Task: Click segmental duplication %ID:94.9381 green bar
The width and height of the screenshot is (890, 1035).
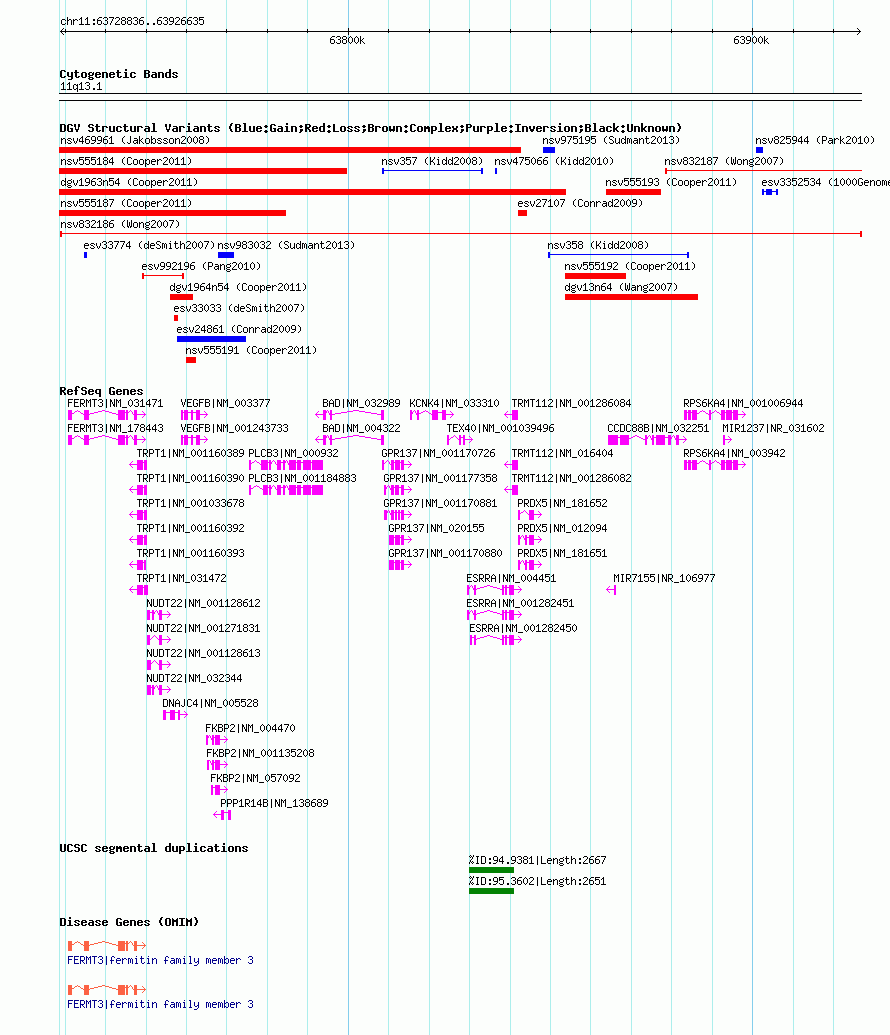Action: [x=491, y=870]
